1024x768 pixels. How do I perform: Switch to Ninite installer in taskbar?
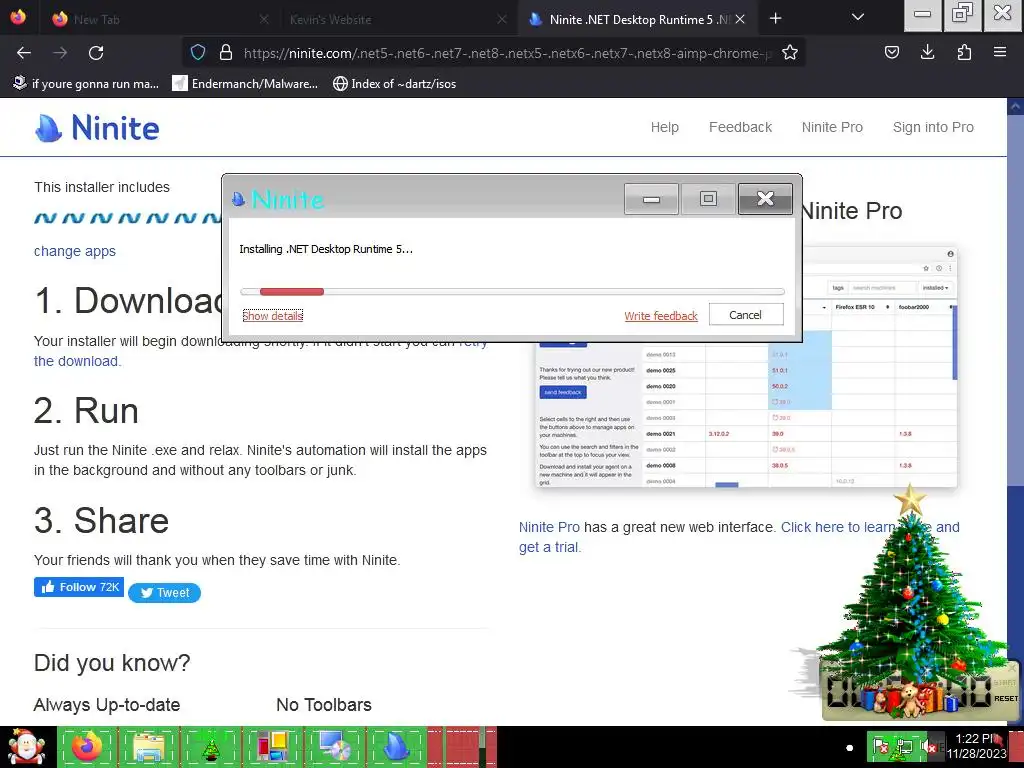(396, 747)
